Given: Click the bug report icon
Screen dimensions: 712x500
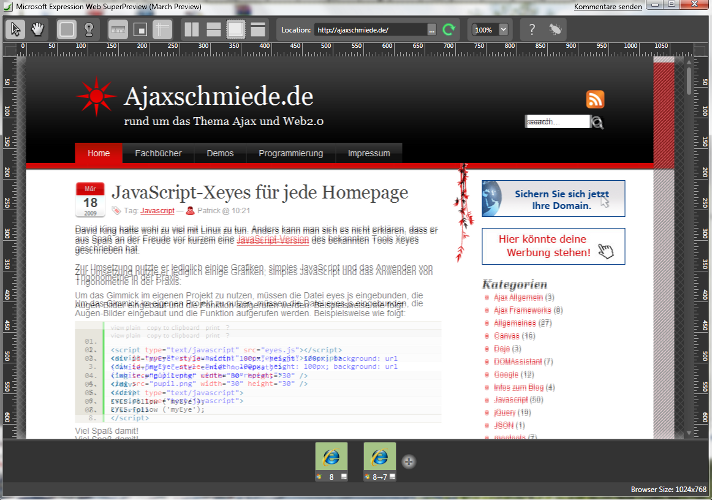Looking at the screenshot, I should point(555,30).
